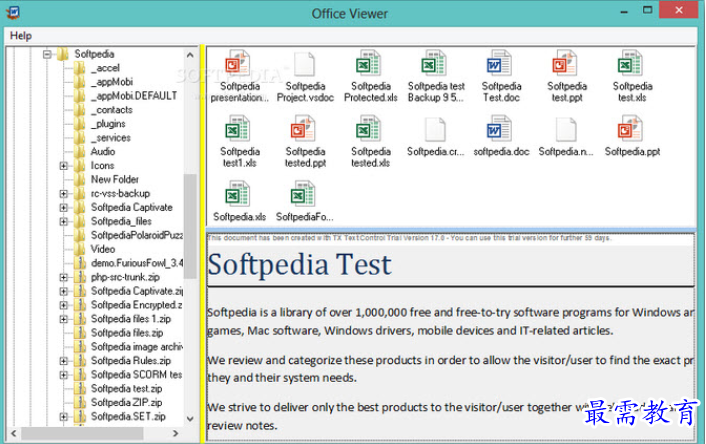The width and height of the screenshot is (706, 444).
Task: Expand the Softpedia SCORM test node
Action: [x=63, y=375]
